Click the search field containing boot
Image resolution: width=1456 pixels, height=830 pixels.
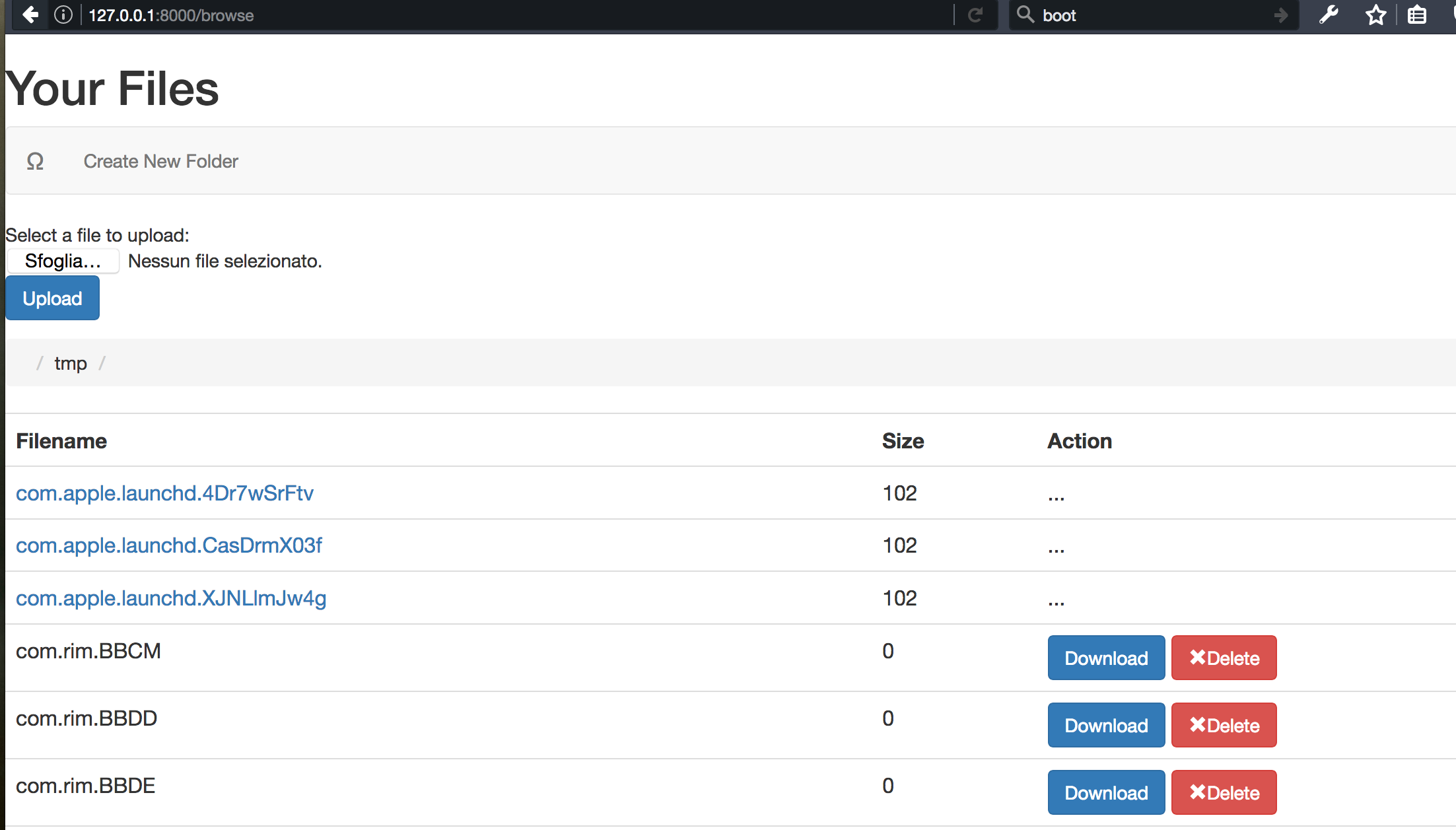click(1149, 15)
